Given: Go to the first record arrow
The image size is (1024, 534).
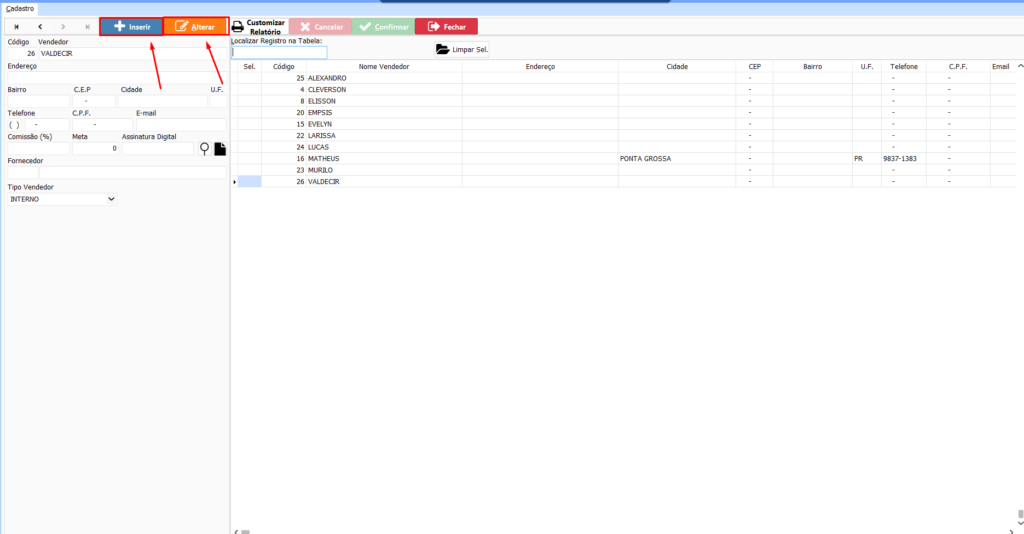Looking at the screenshot, I should (x=16, y=27).
